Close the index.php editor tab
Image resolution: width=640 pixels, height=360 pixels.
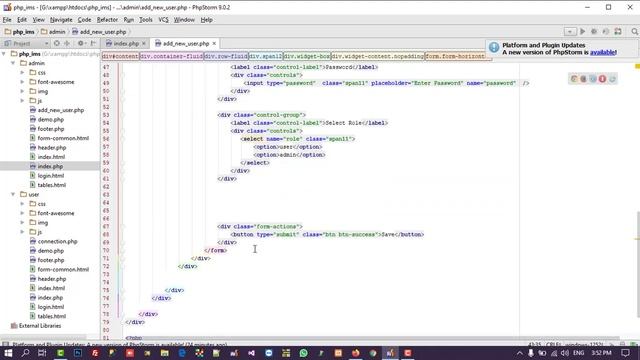pos(144,44)
